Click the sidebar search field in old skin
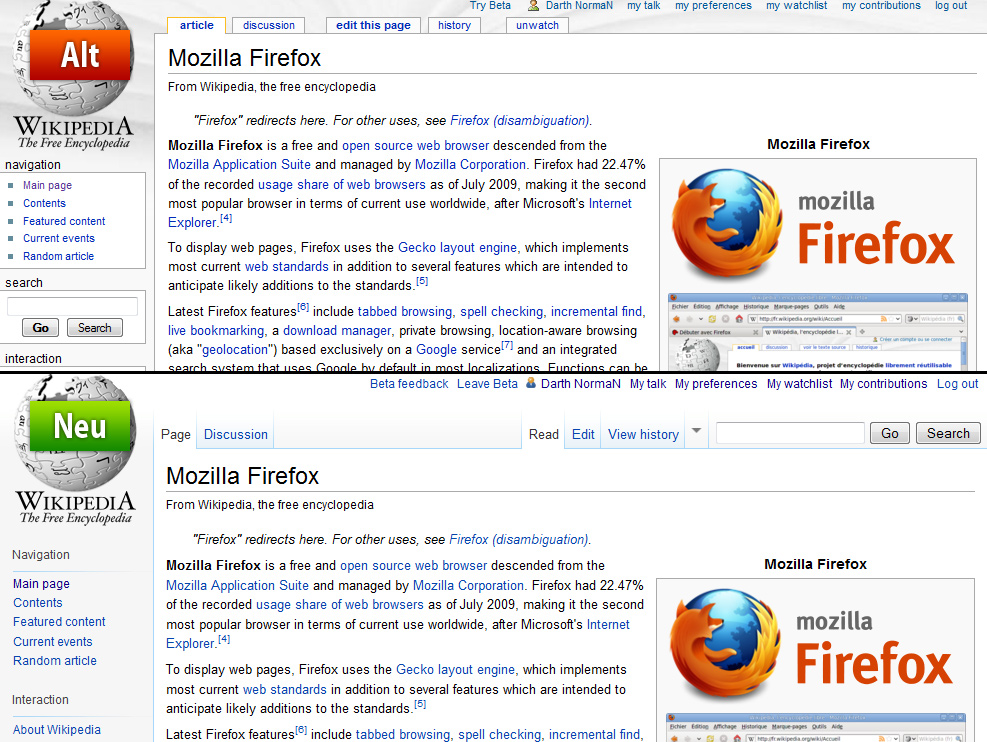The width and height of the screenshot is (987, 742). [x=72, y=306]
